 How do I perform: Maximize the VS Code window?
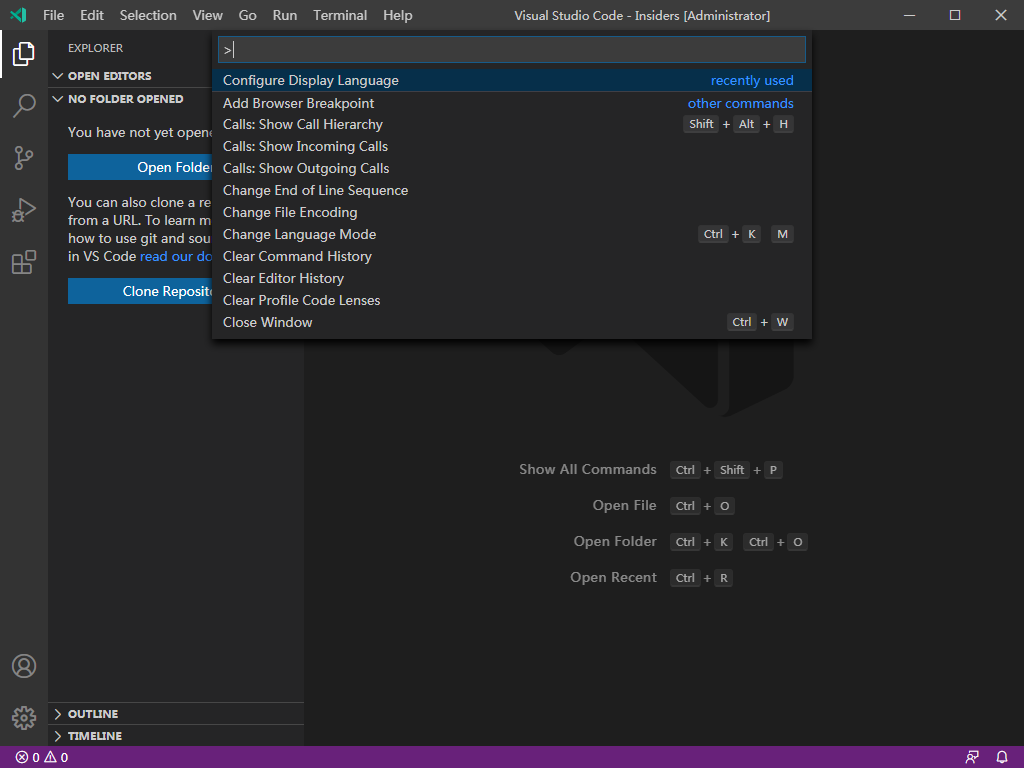(955, 15)
